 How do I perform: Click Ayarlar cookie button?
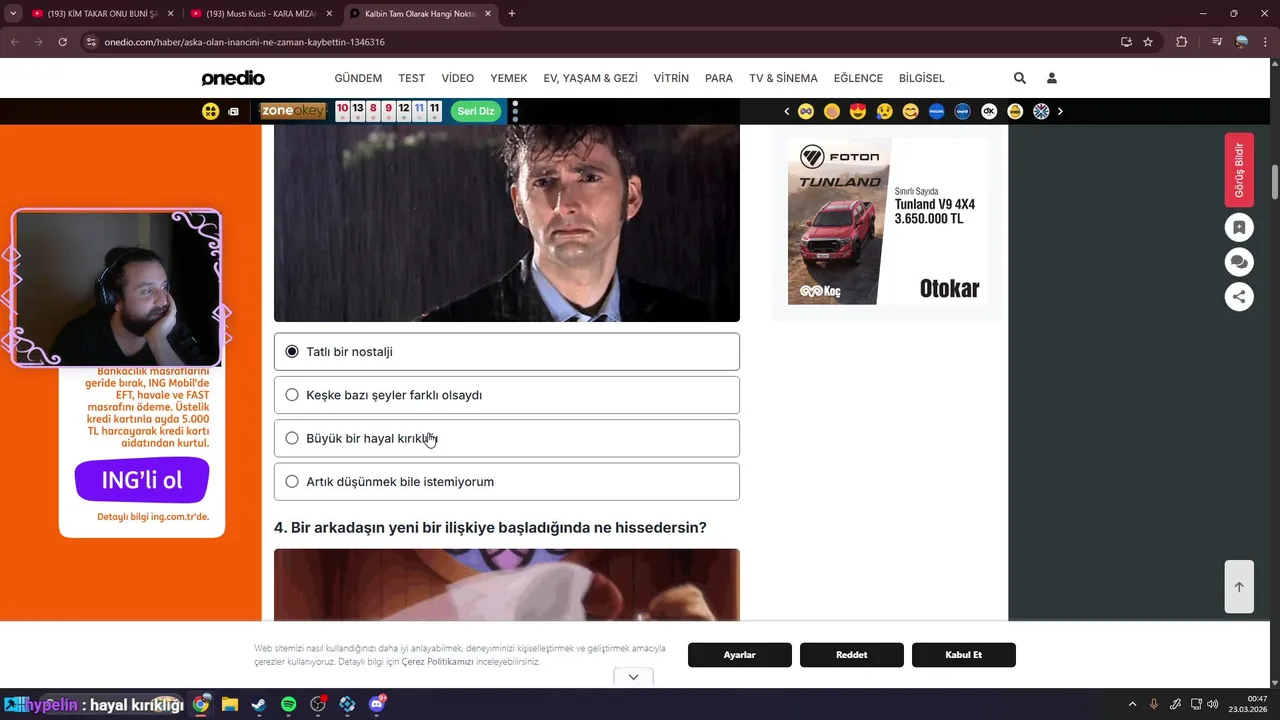740,655
